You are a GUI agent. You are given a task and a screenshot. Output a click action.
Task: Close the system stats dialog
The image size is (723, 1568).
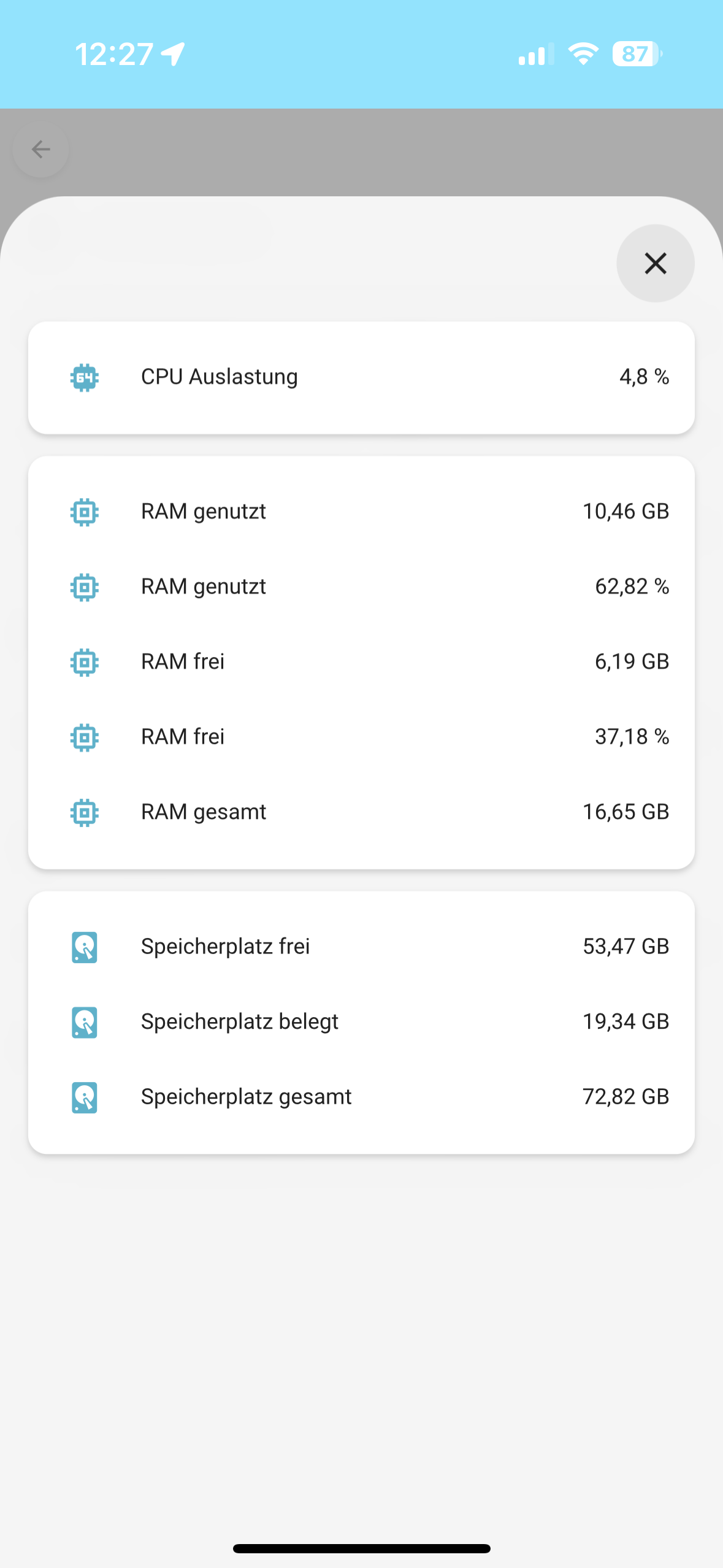pyautogui.click(x=655, y=263)
